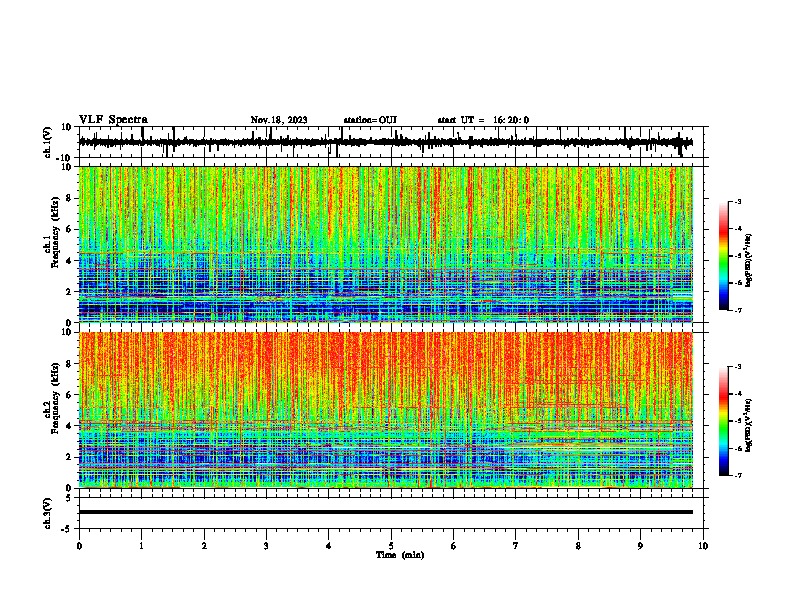Click the "8" kHz tick on ch.1 spectrogram
The height and width of the screenshot is (612, 792).
70,198
